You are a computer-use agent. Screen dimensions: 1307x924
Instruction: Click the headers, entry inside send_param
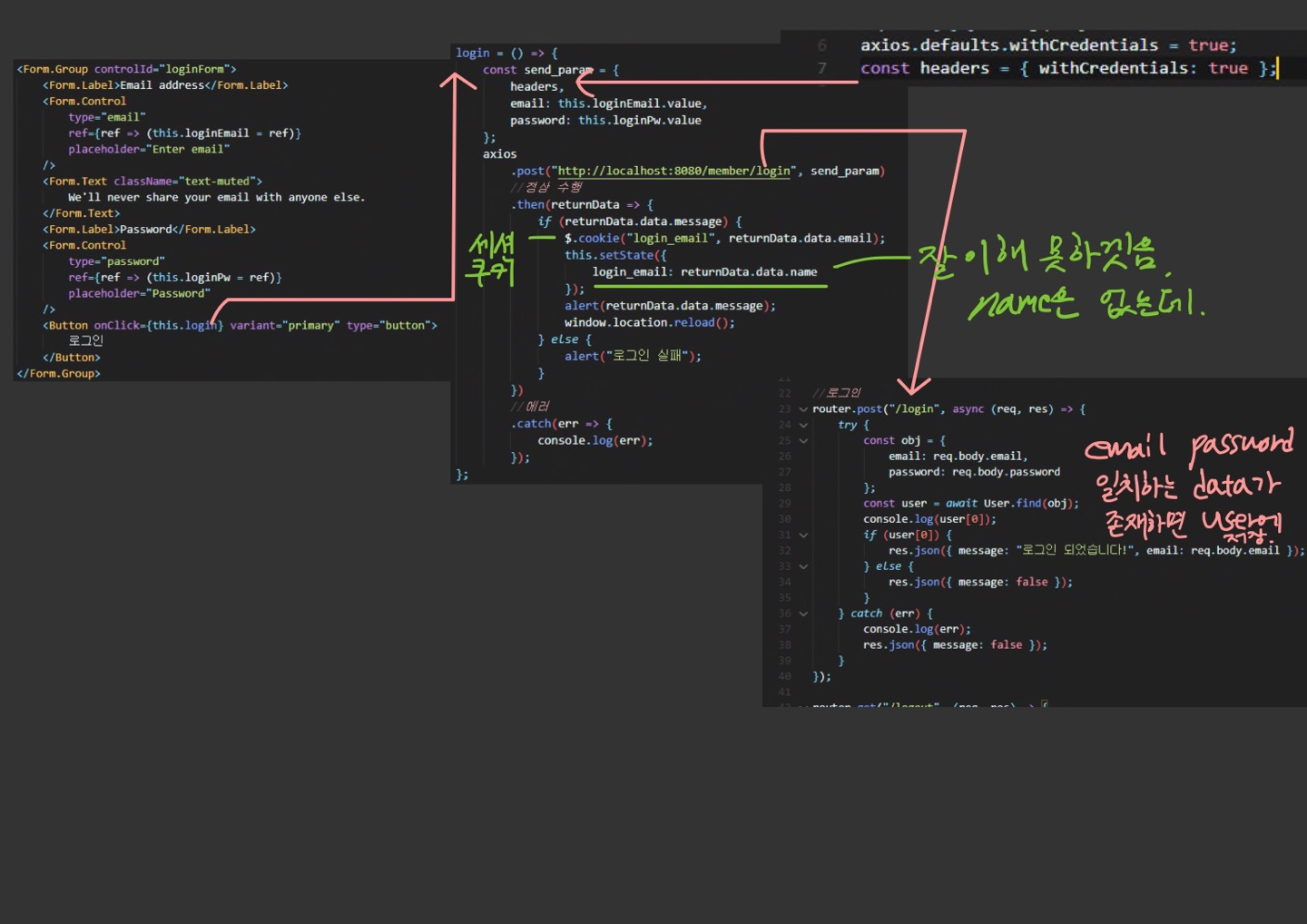536,87
